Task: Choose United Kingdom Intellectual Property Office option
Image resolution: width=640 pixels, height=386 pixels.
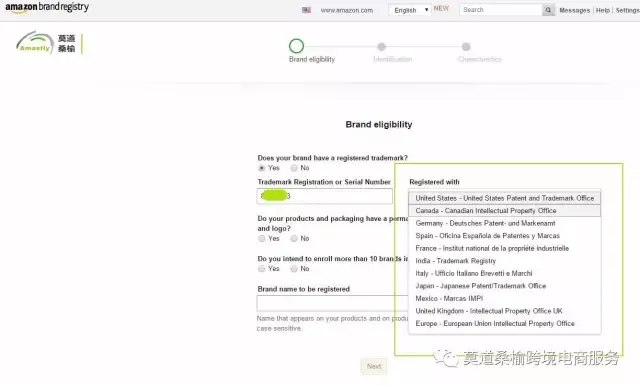Action: [504, 311]
